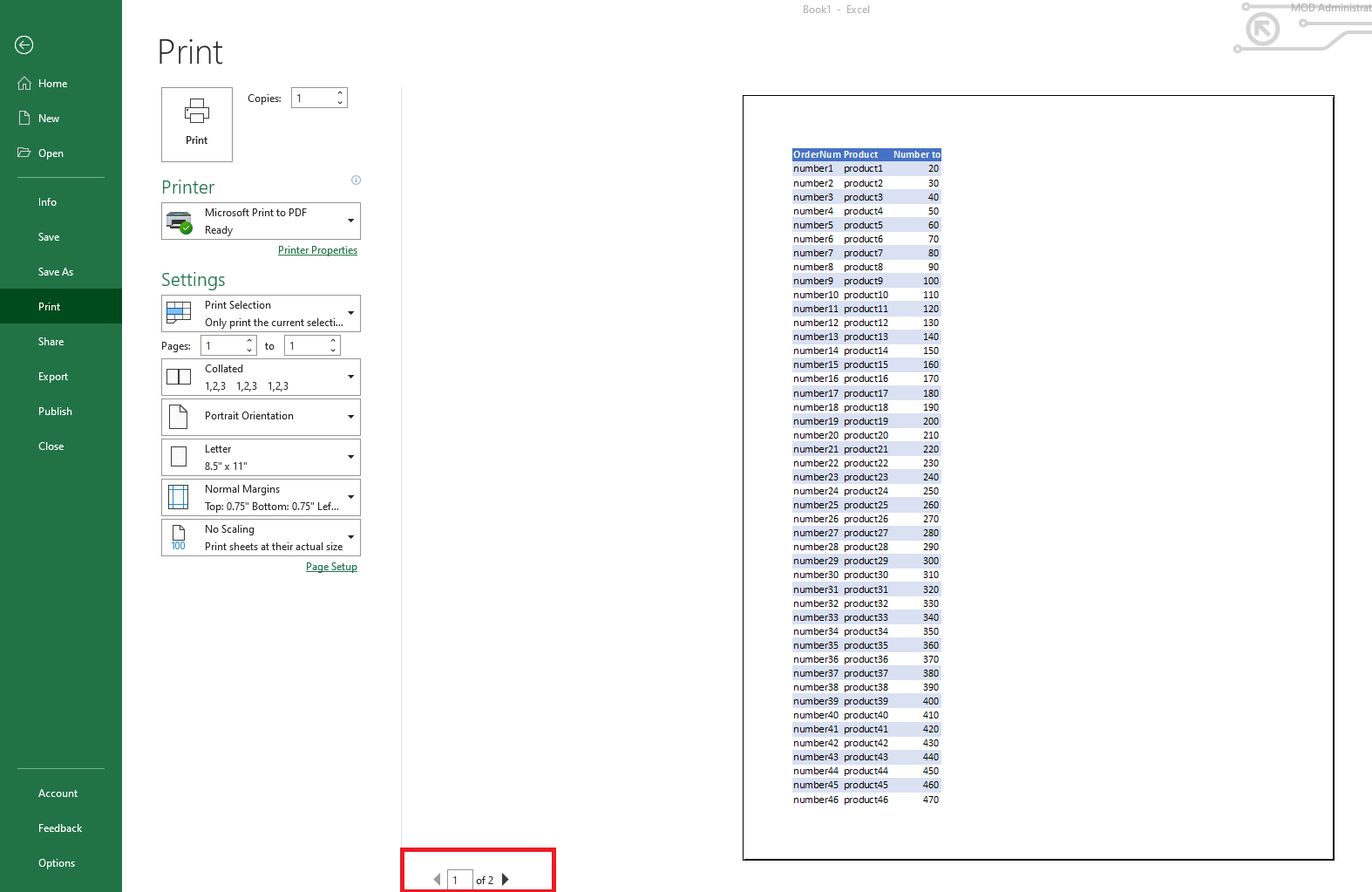Open the Letter paper size dropdown
1372x892 pixels.
point(261,457)
